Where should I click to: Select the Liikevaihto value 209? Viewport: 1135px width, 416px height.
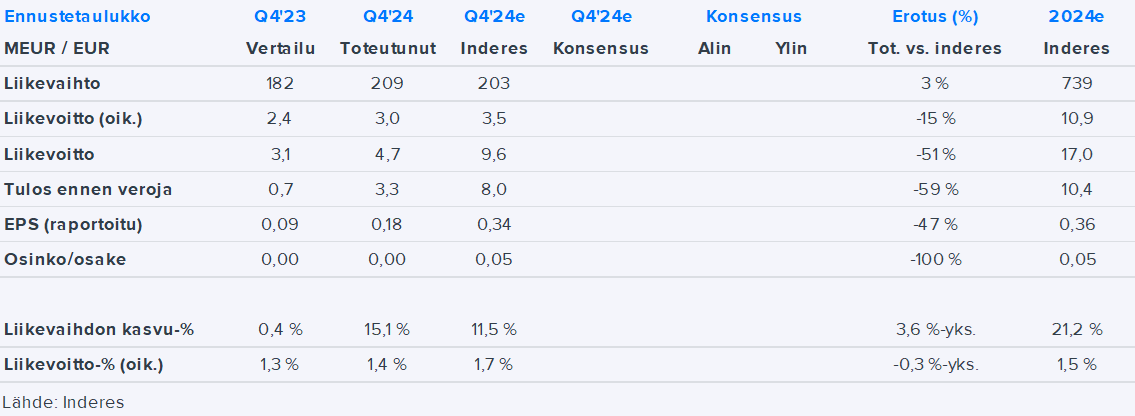(387, 84)
